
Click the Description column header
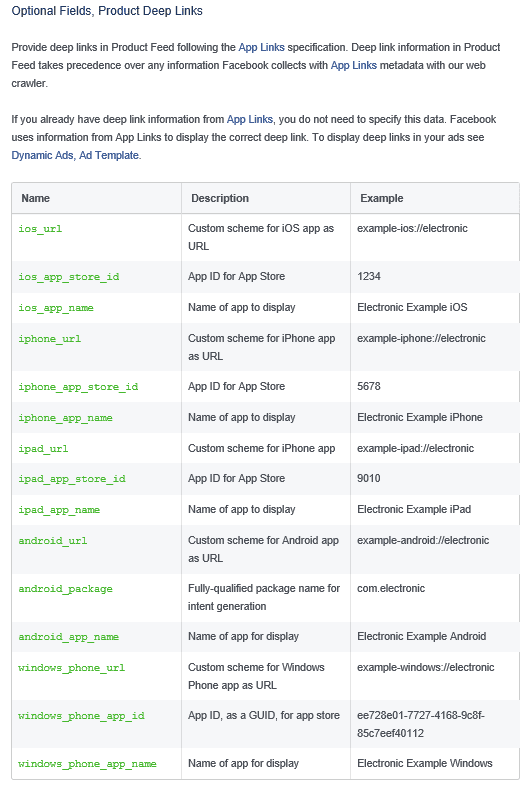point(220,198)
